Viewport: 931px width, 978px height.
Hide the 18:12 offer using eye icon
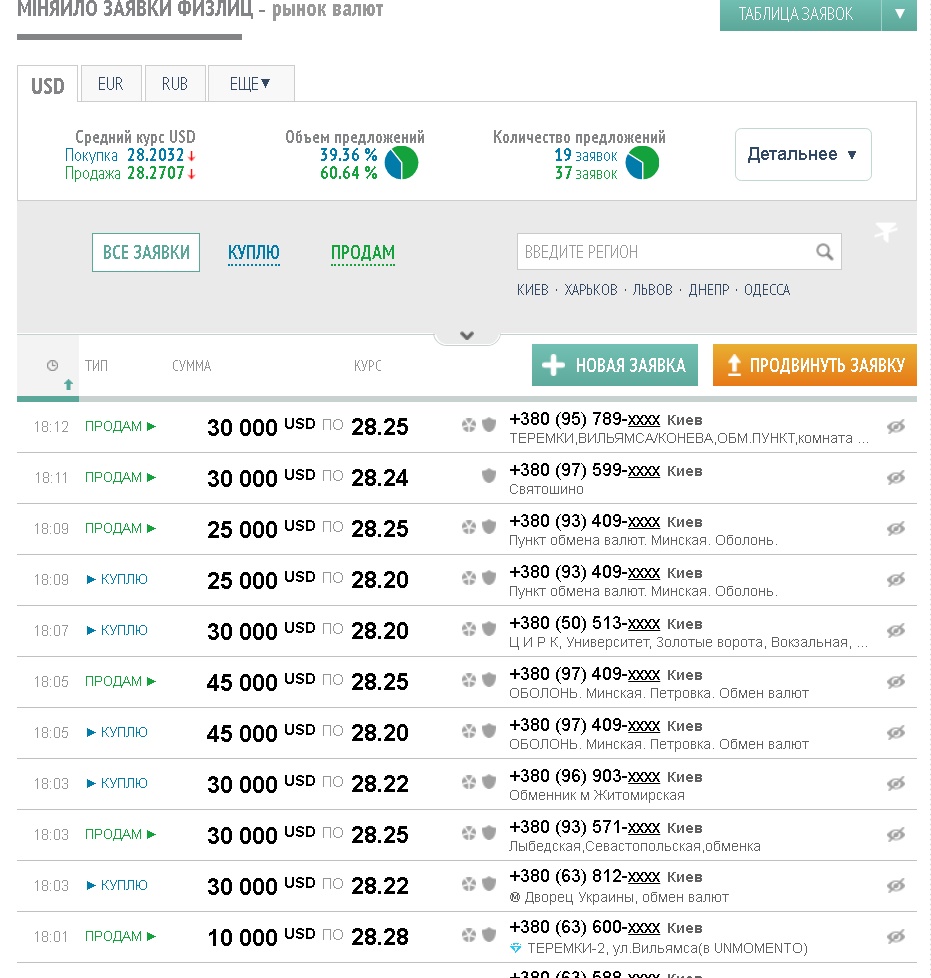tap(896, 426)
